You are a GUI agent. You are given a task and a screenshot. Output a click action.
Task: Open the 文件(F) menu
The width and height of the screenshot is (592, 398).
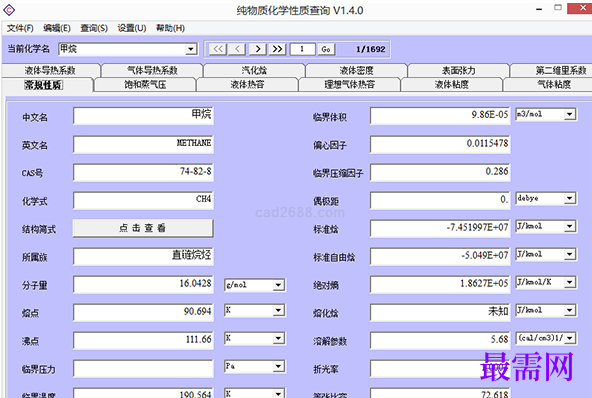pos(20,28)
